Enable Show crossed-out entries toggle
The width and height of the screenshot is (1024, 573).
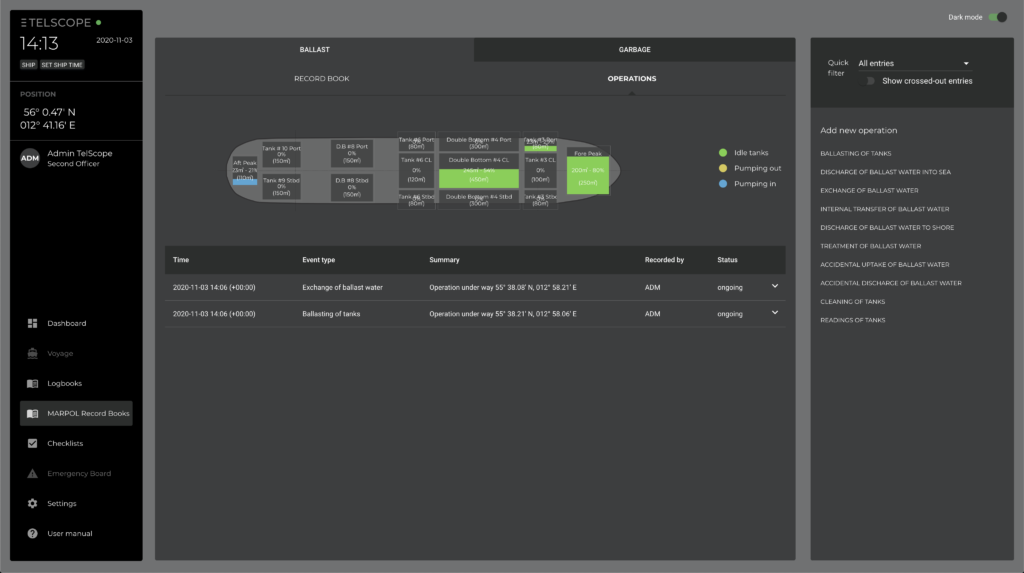pyautogui.click(x=871, y=81)
